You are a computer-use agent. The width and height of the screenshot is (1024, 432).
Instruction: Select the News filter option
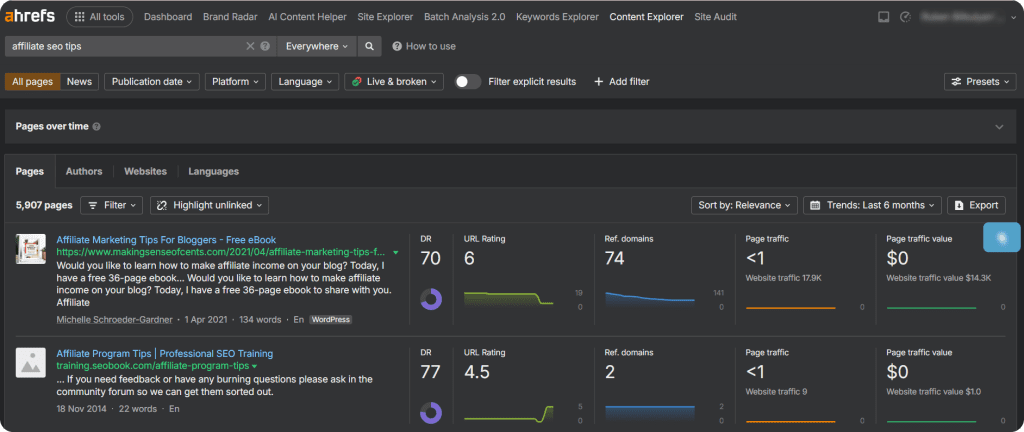(x=79, y=82)
